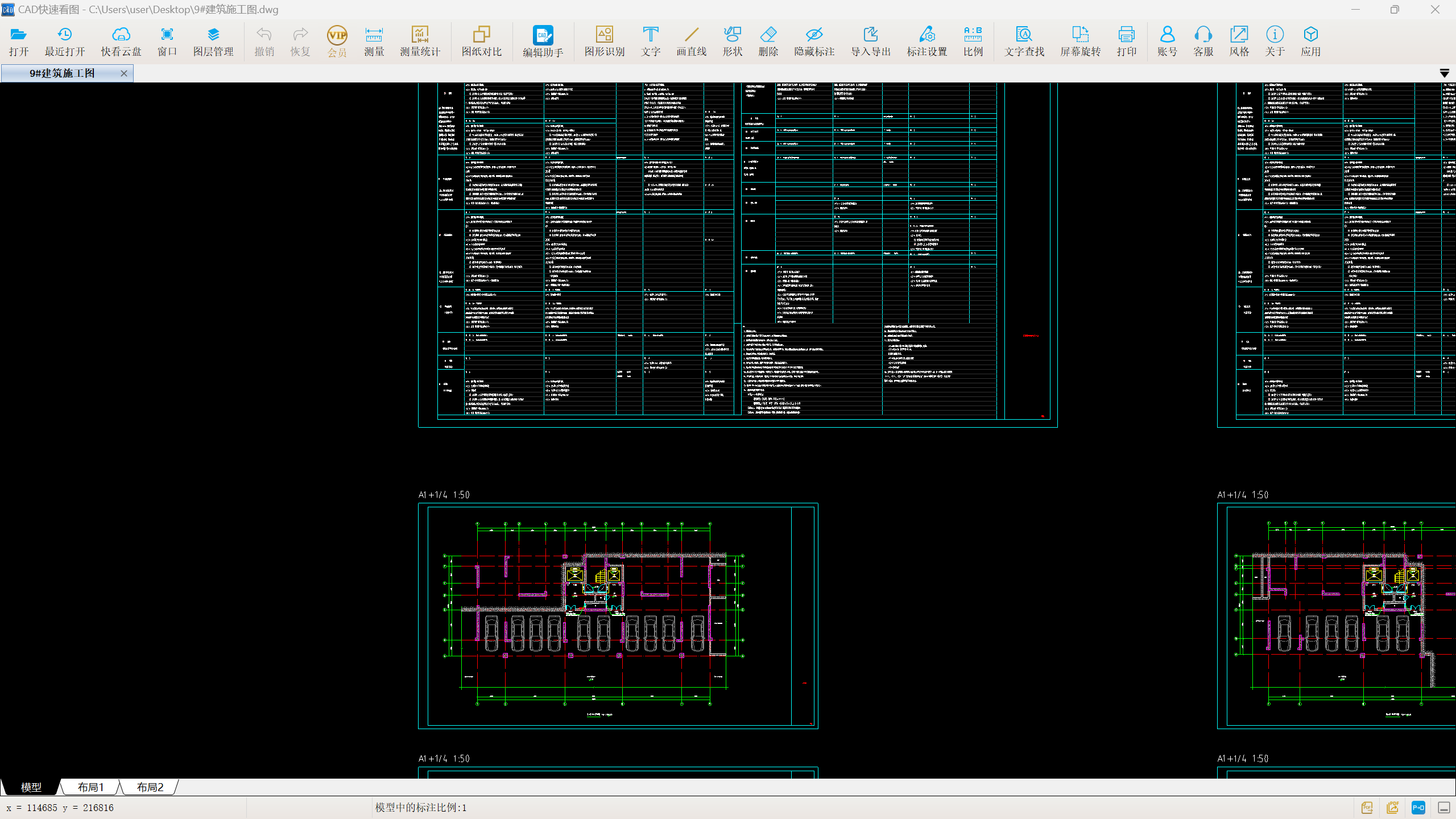Open 图层管理 layer manager
Image resolution: width=1456 pixels, height=819 pixels.
[213, 41]
